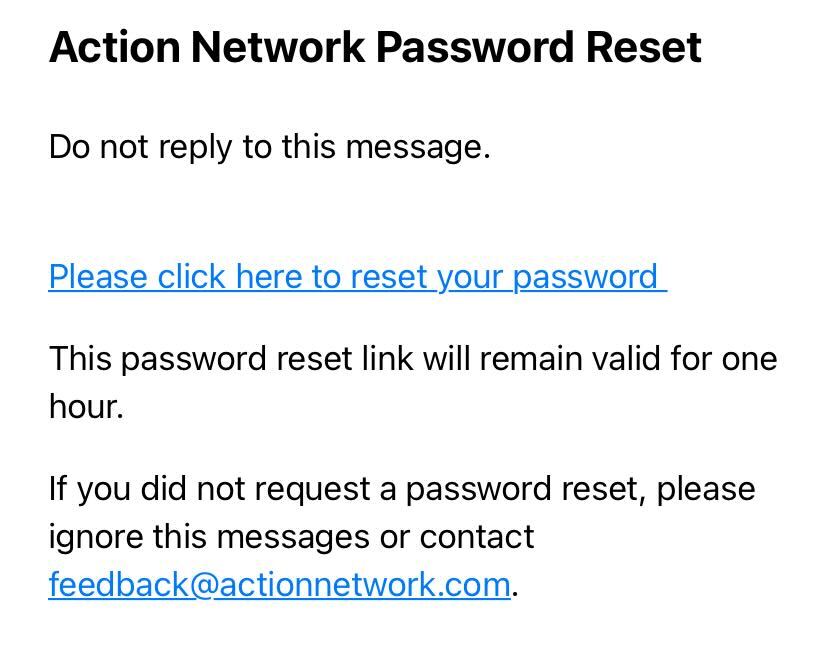The height and width of the screenshot is (668, 828).
Task: Click the "actionnetwork.com" domain in the email link
Action: click(364, 585)
